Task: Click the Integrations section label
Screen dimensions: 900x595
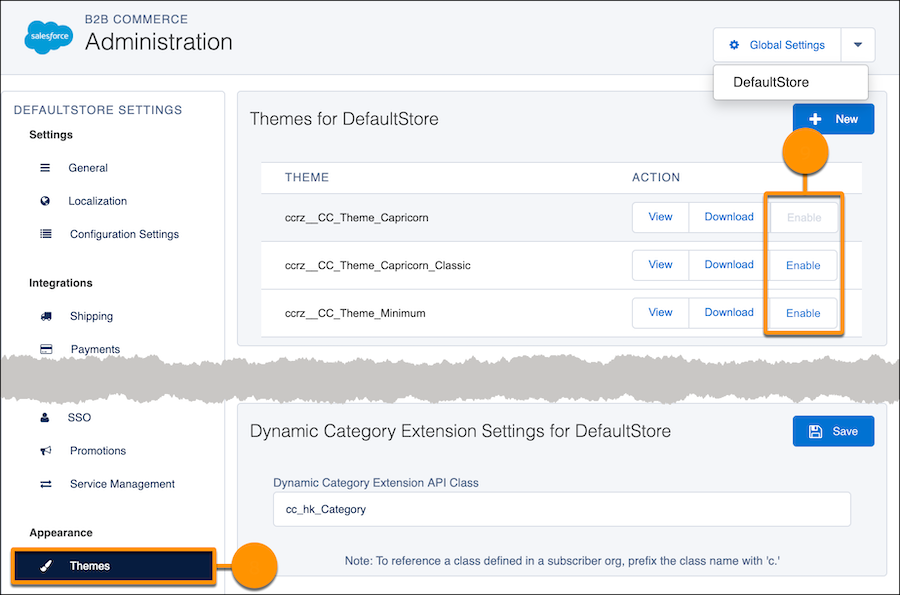Action: (60, 283)
